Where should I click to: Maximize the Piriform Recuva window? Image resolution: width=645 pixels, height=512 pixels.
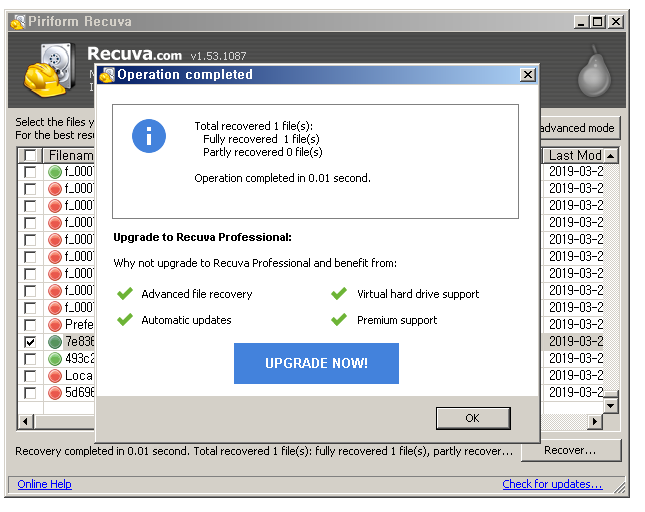coord(598,22)
